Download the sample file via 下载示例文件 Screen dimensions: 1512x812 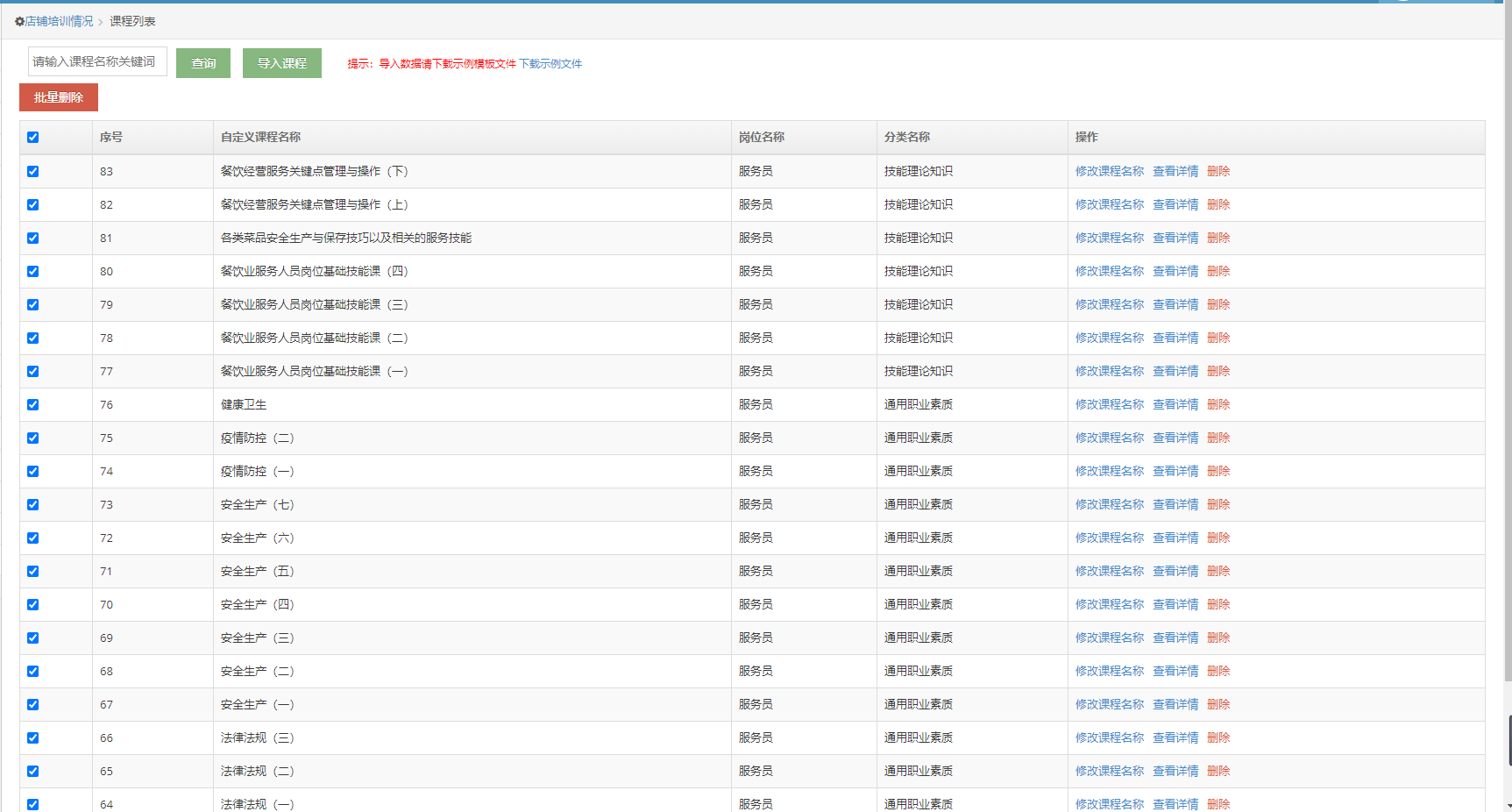click(550, 64)
